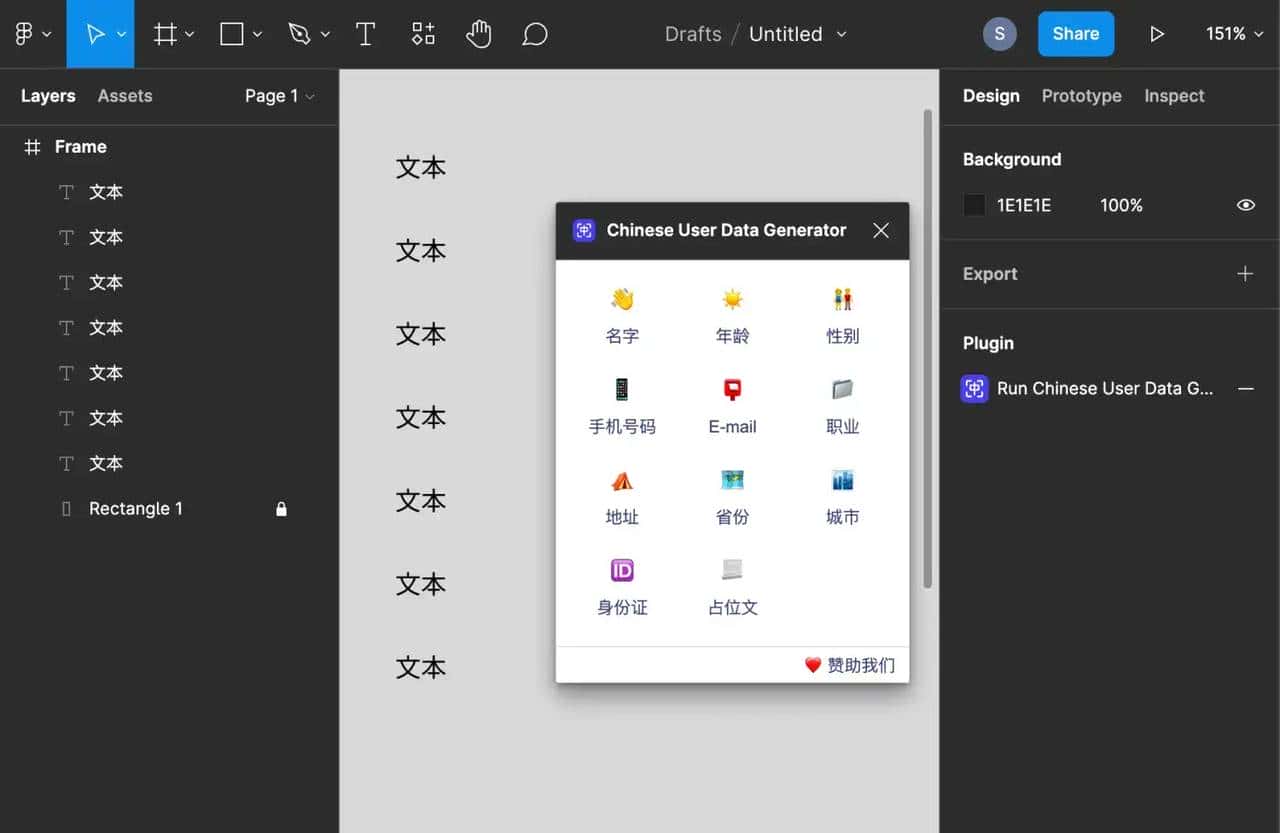1280x833 pixels.
Task: Select the Move tool
Action: (x=95, y=33)
